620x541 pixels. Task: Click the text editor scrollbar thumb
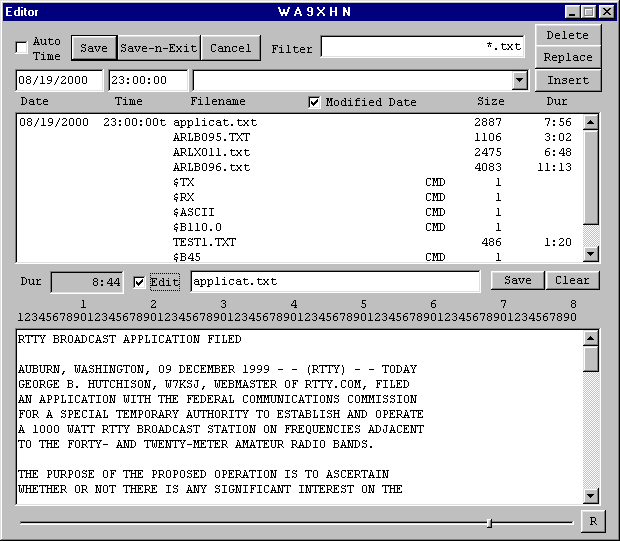(590, 359)
